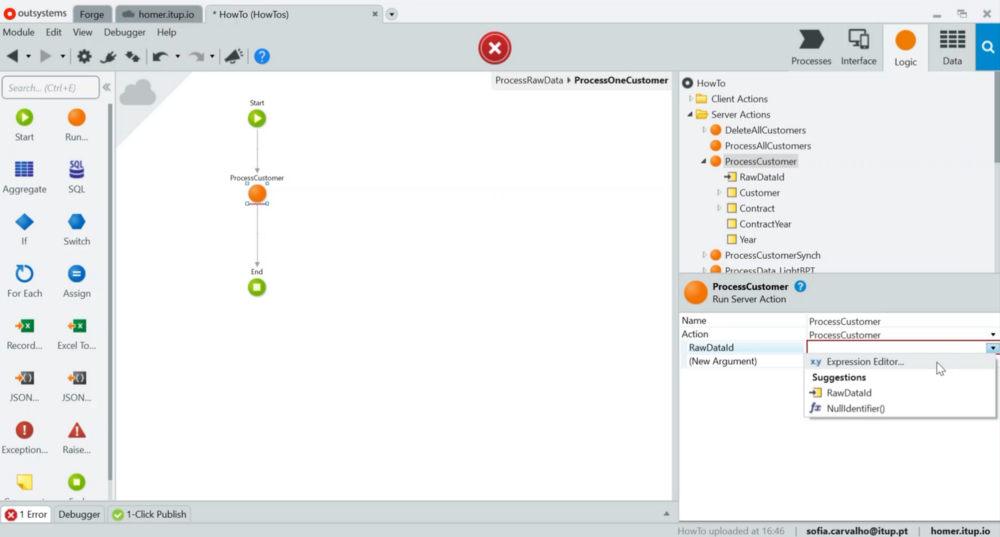Viewport: 1000px width, 537px height.
Task: Switch to the Interface layer
Action: point(858,47)
